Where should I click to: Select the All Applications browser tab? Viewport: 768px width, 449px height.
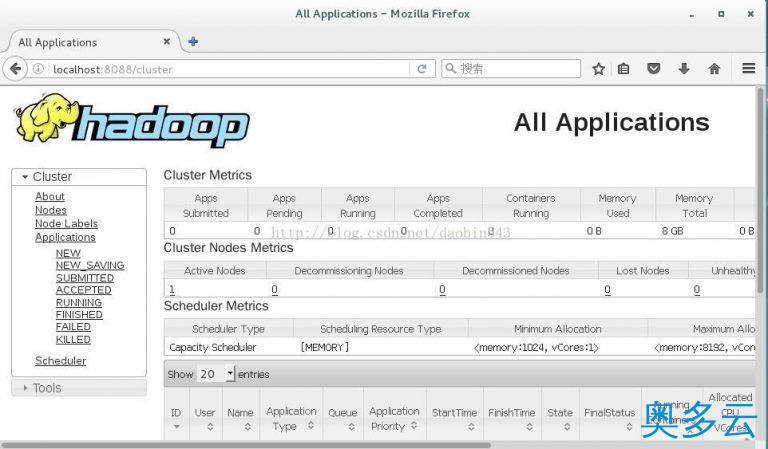click(93, 42)
